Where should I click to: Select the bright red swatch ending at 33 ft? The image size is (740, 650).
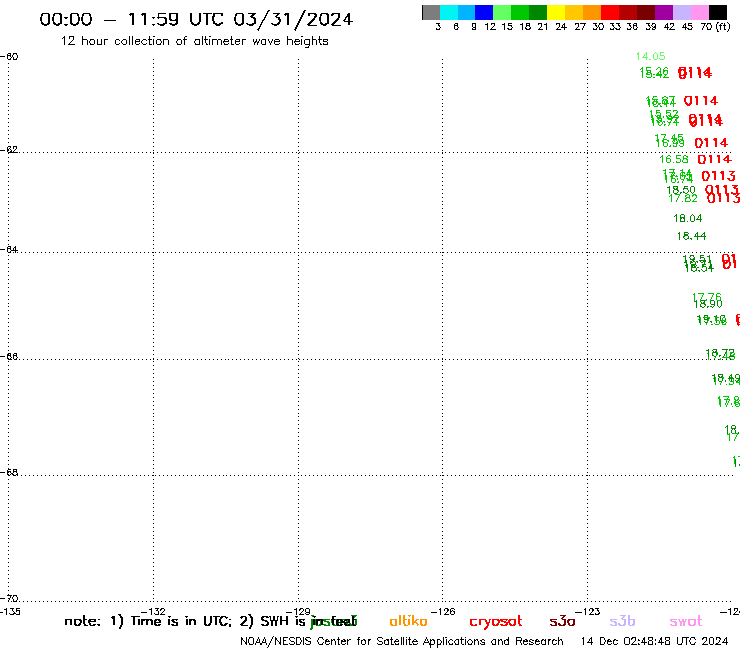click(x=610, y=12)
